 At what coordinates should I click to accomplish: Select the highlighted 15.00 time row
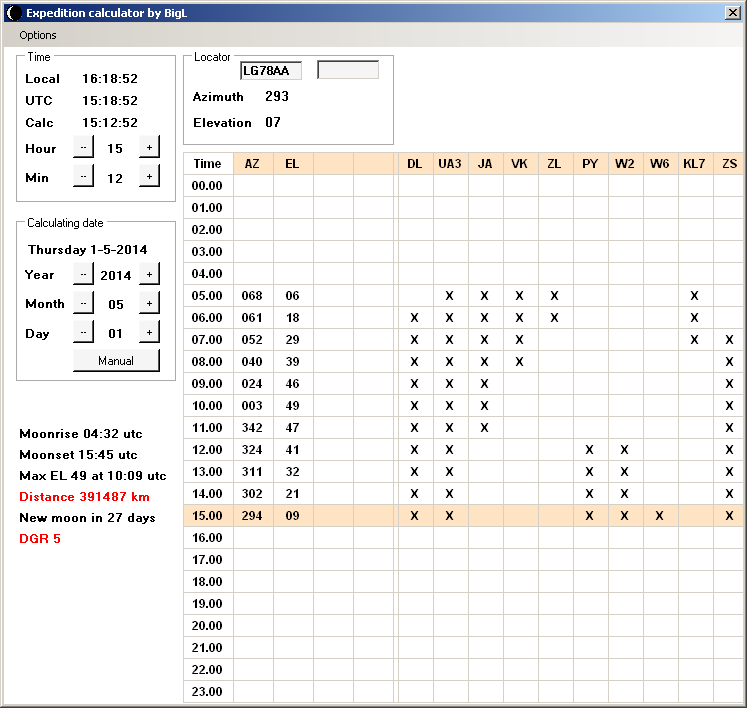click(x=207, y=516)
